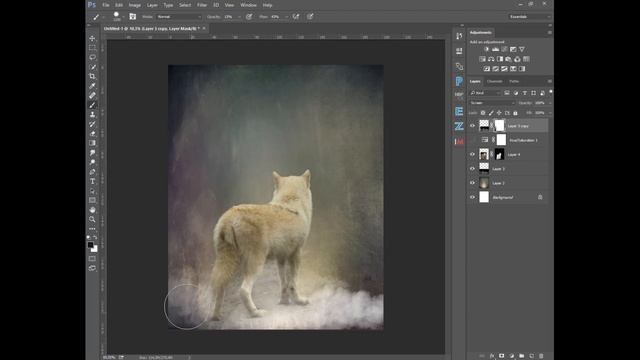
Task: Select the Path Selection tool
Action: click(92, 191)
